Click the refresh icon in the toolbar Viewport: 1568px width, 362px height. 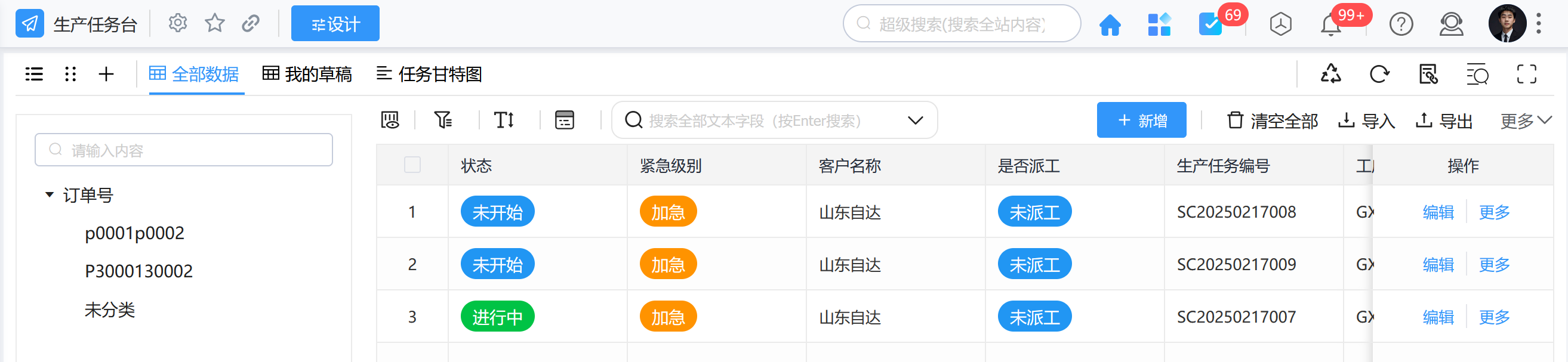point(1379,74)
